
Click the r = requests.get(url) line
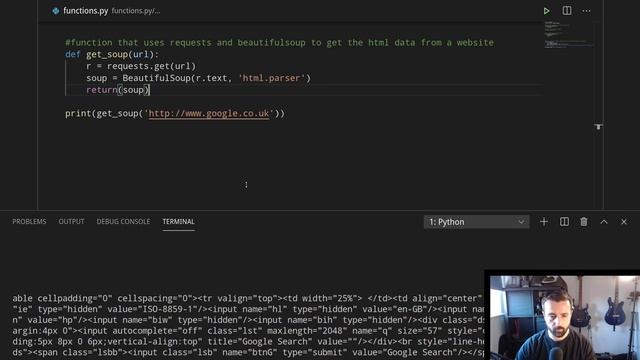(x=141, y=66)
